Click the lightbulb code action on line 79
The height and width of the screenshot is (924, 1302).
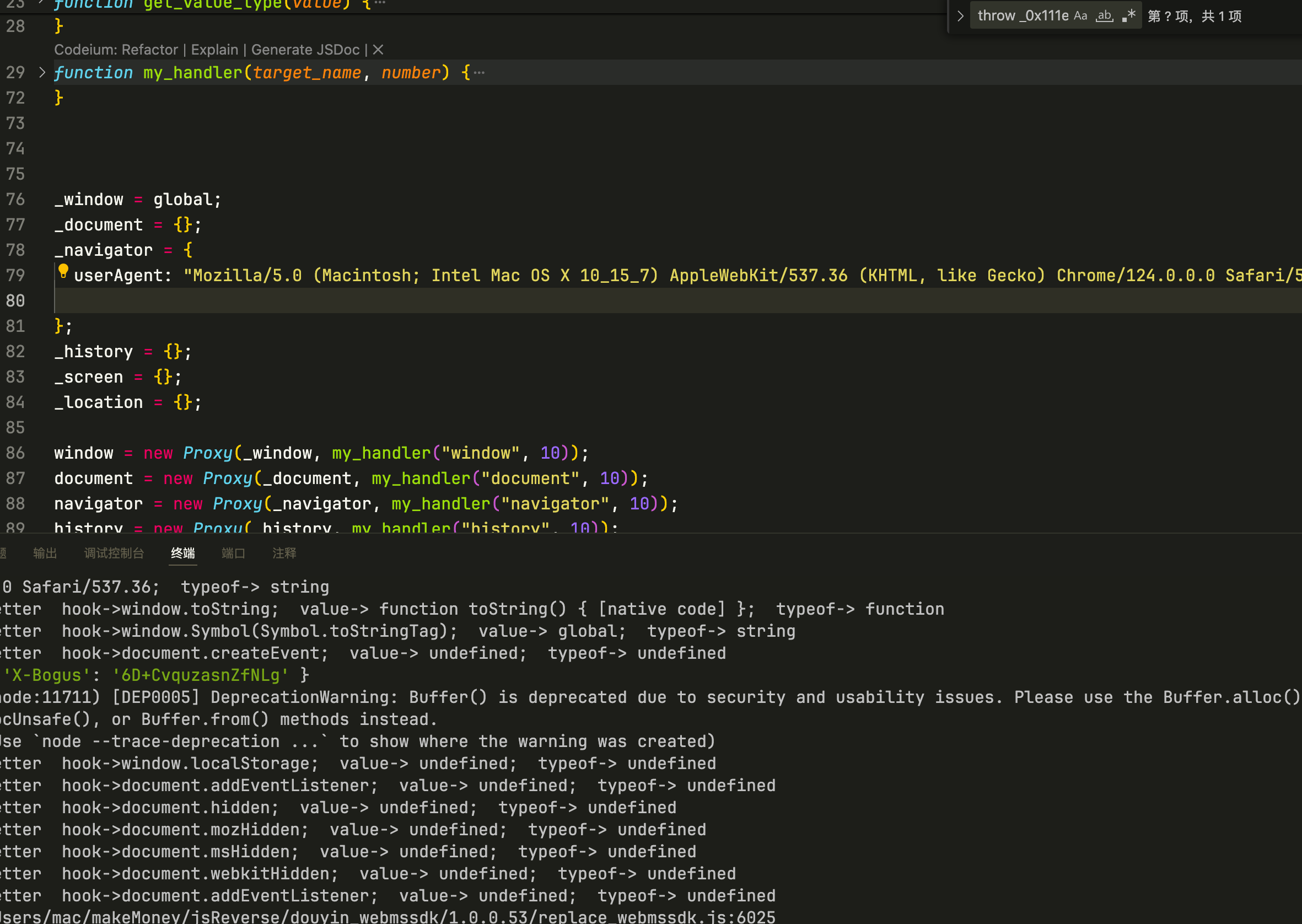[x=63, y=271]
